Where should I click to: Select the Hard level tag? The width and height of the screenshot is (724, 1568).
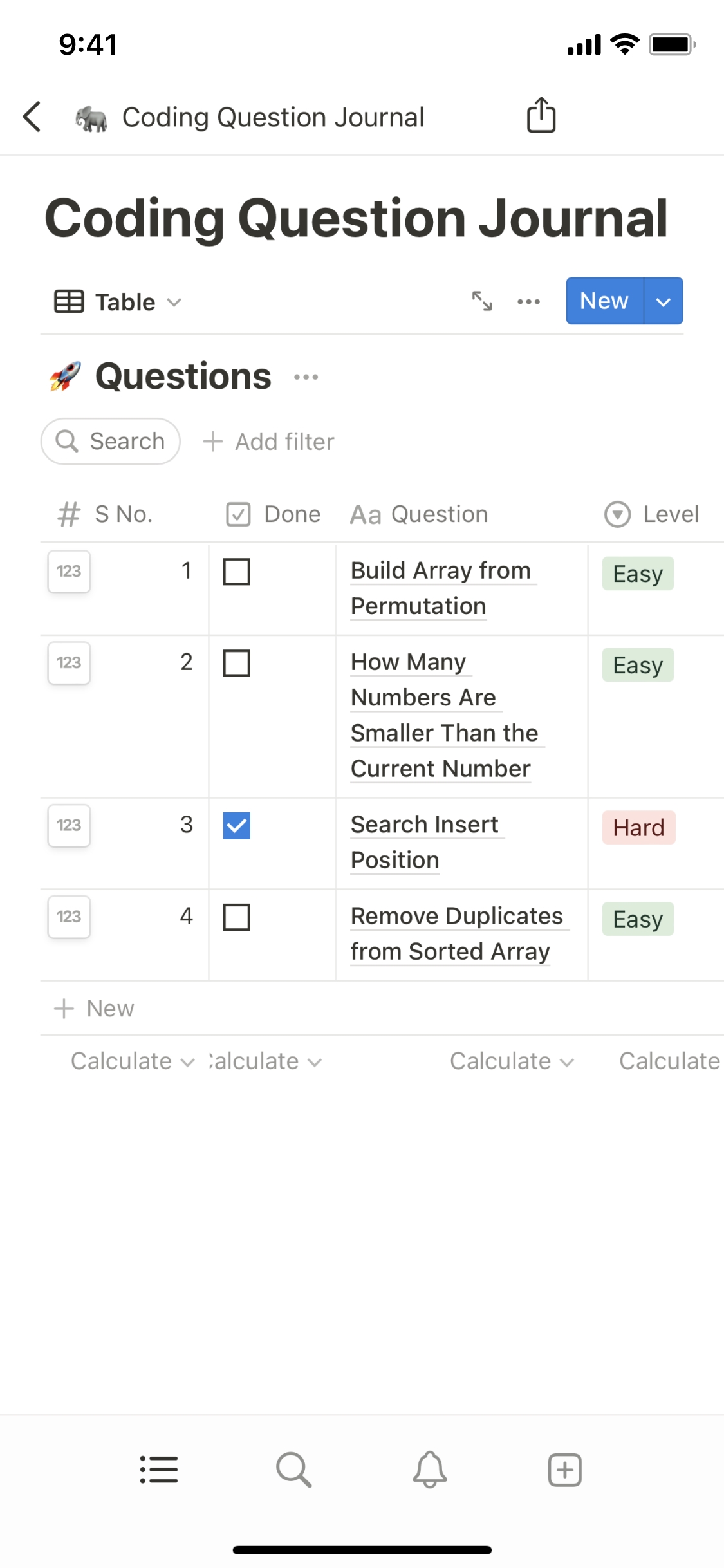point(638,828)
